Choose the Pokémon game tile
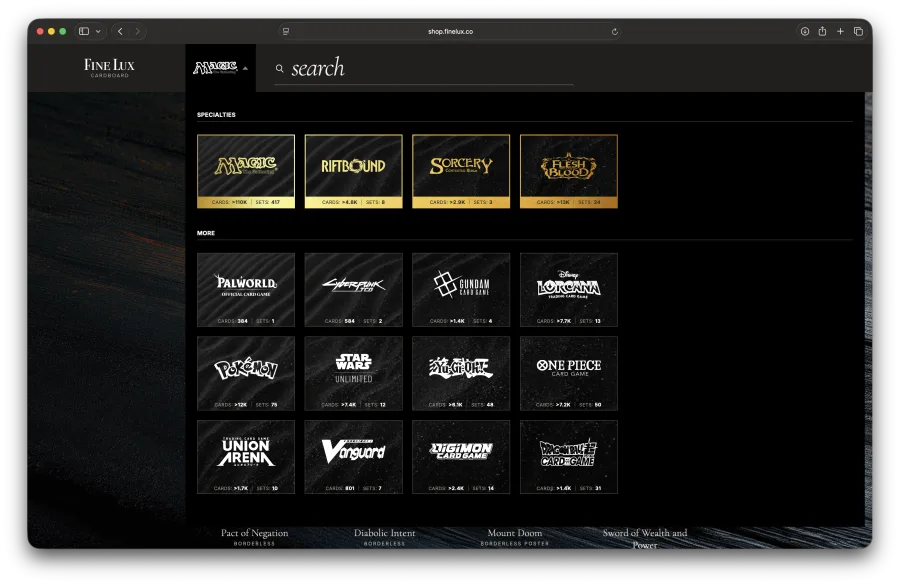This screenshot has width=900, height=585. [246, 373]
